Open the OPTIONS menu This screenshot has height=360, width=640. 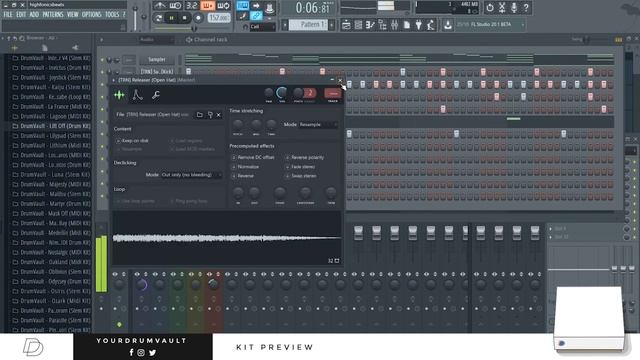coord(91,15)
